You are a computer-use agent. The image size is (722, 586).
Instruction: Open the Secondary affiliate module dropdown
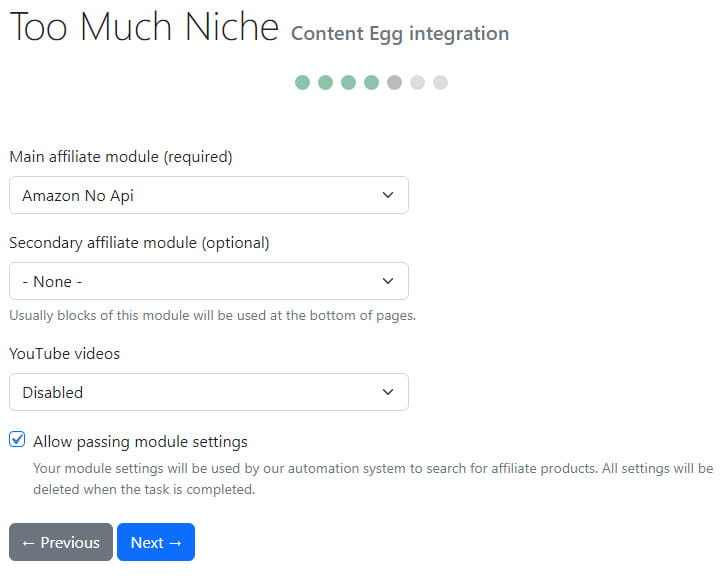209,281
